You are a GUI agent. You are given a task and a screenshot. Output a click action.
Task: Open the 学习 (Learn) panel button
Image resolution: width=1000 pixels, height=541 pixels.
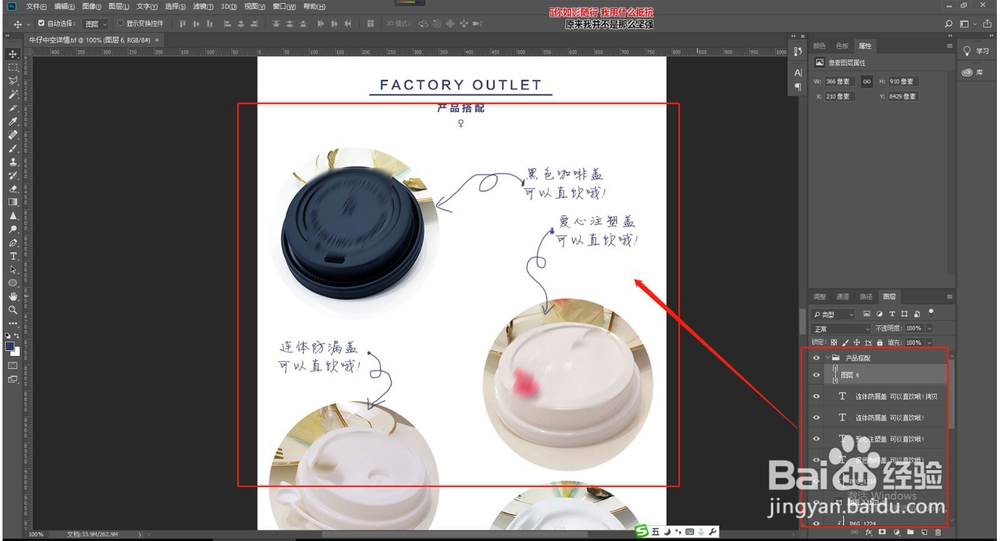(x=974, y=51)
